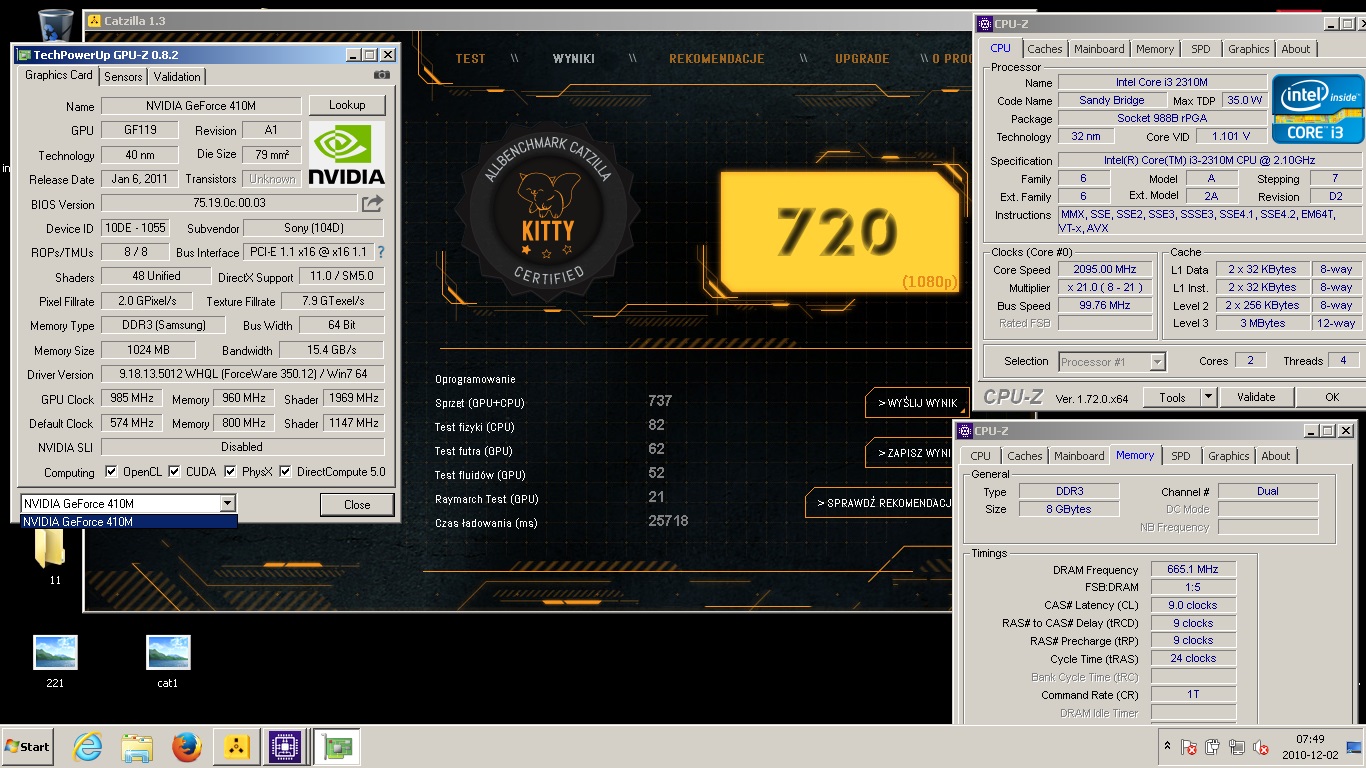Image resolution: width=1366 pixels, height=768 pixels.
Task: Open the Processor #1 selection combo box
Action: (1111, 361)
